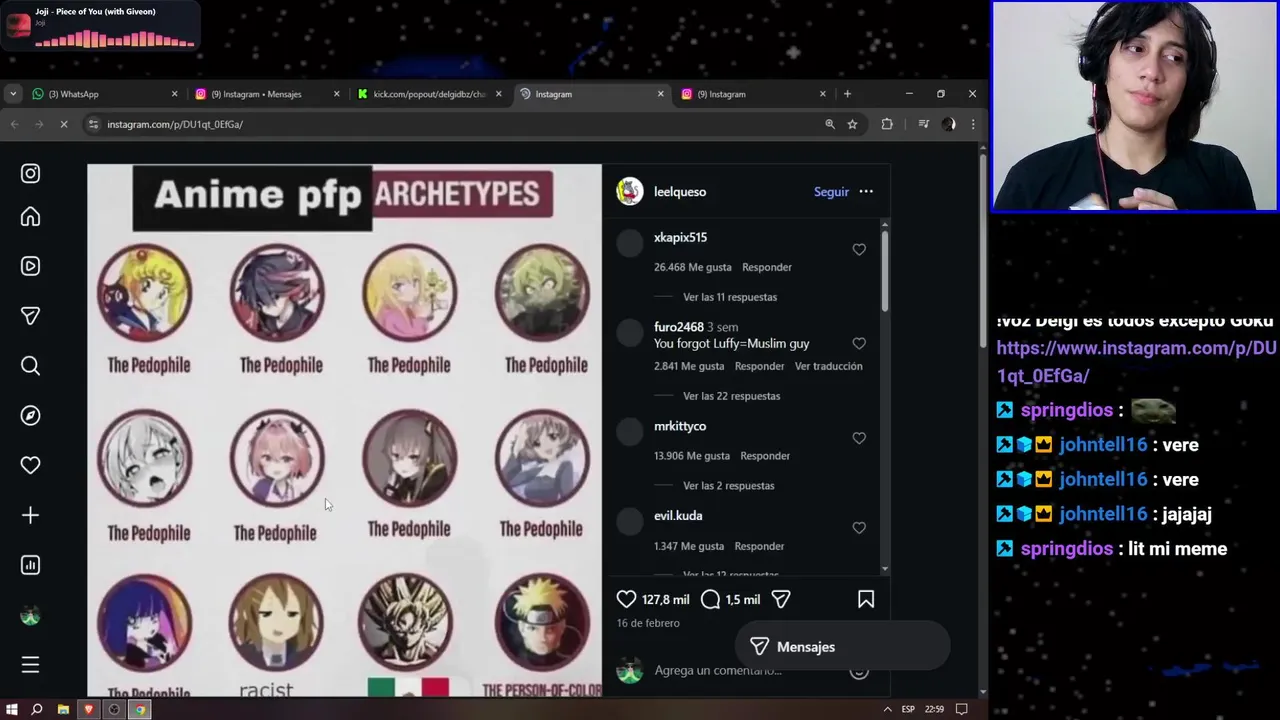Open browser three-dot menu
Viewport: 1280px width, 720px height.
[x=972, y=124]
